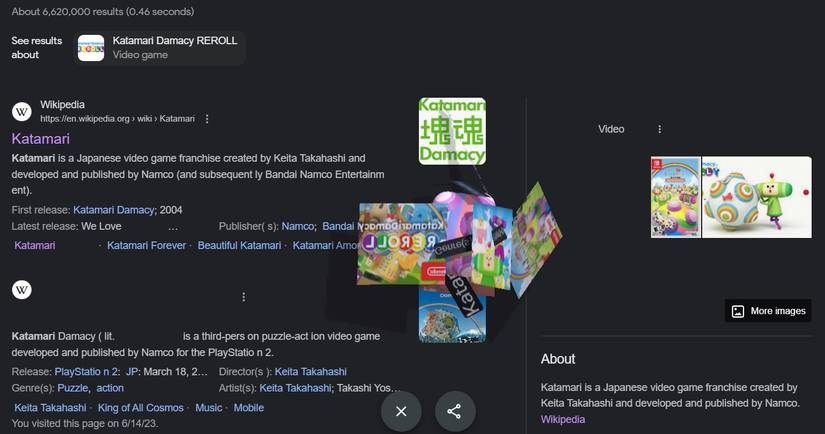Click the Video label in the knowledge panel
825x434 pixels.
click(x=611, y=129)
